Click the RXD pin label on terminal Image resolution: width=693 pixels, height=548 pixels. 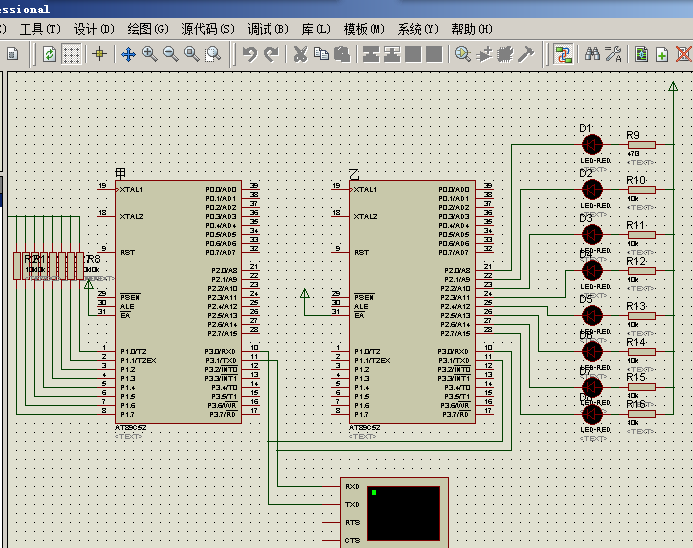pos(352,487)
